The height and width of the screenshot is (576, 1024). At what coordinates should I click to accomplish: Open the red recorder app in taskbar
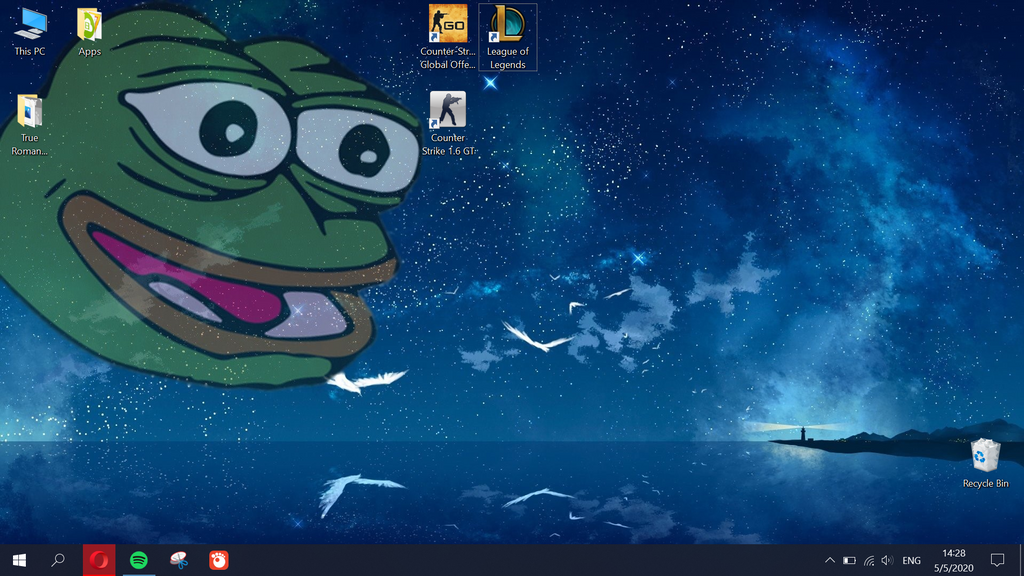pos(219,560)
